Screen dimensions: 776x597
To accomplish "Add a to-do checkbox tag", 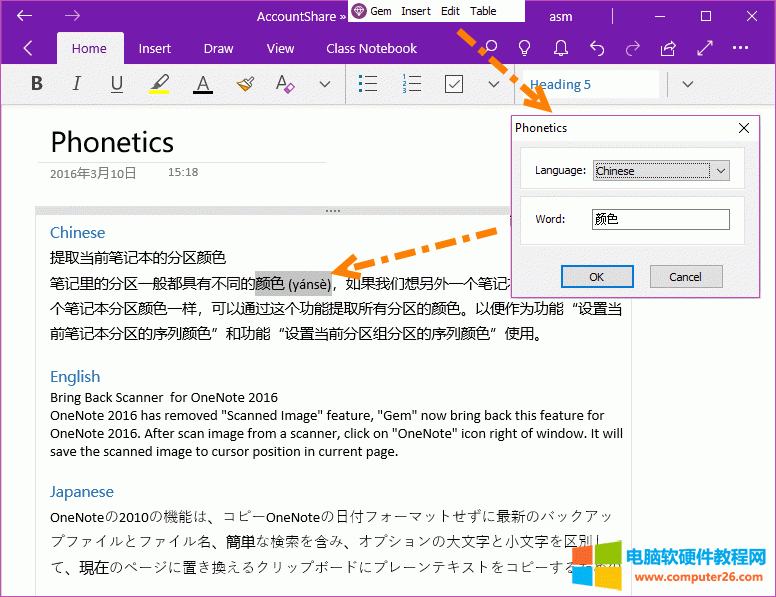I will click(x=454, y=85).
